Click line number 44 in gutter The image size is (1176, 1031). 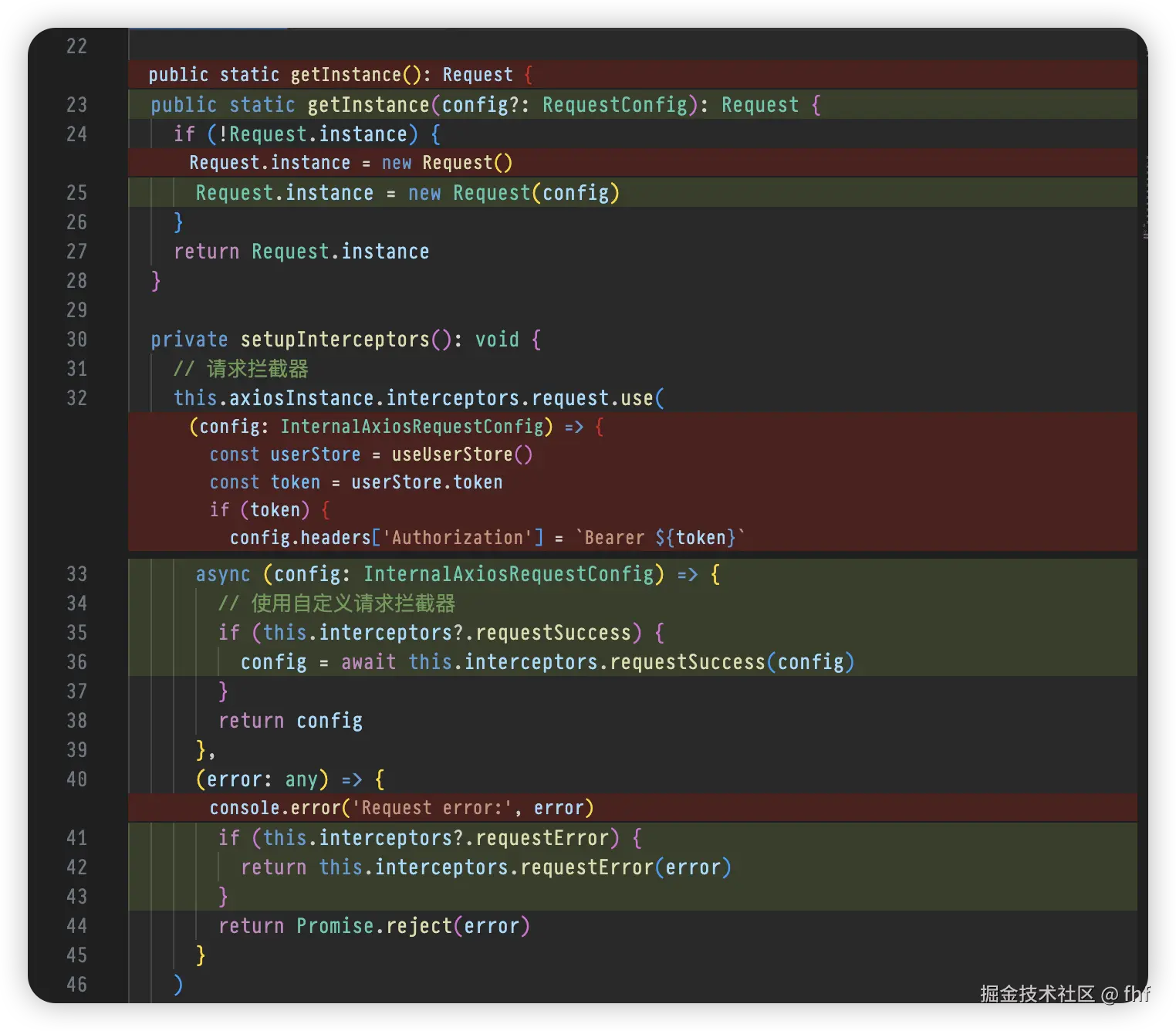click(76, 926)
